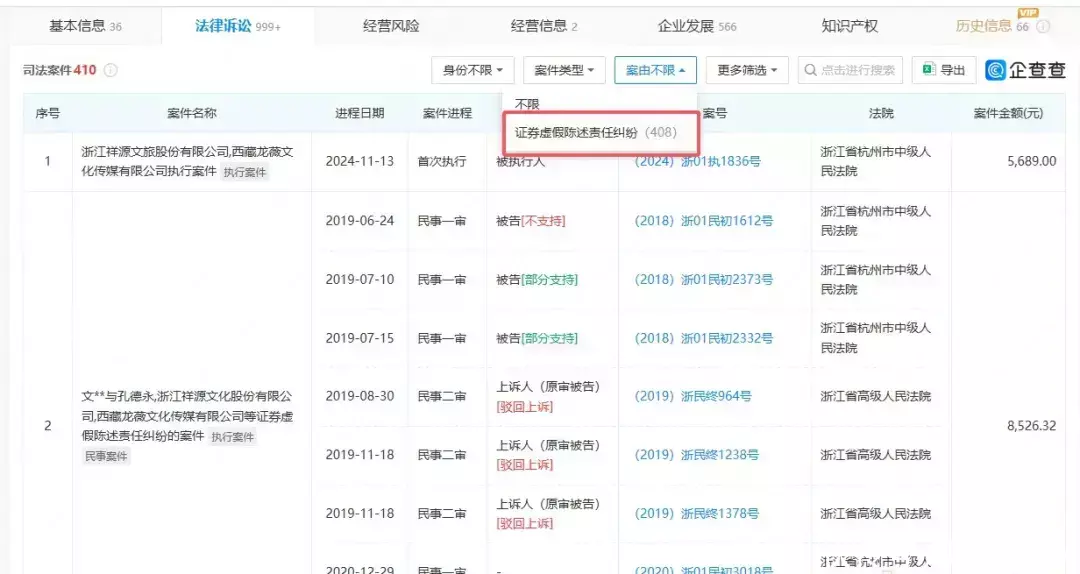Open the 经营风险 tab
This screenshot has height=574, width=1080.
coord(391,26)
